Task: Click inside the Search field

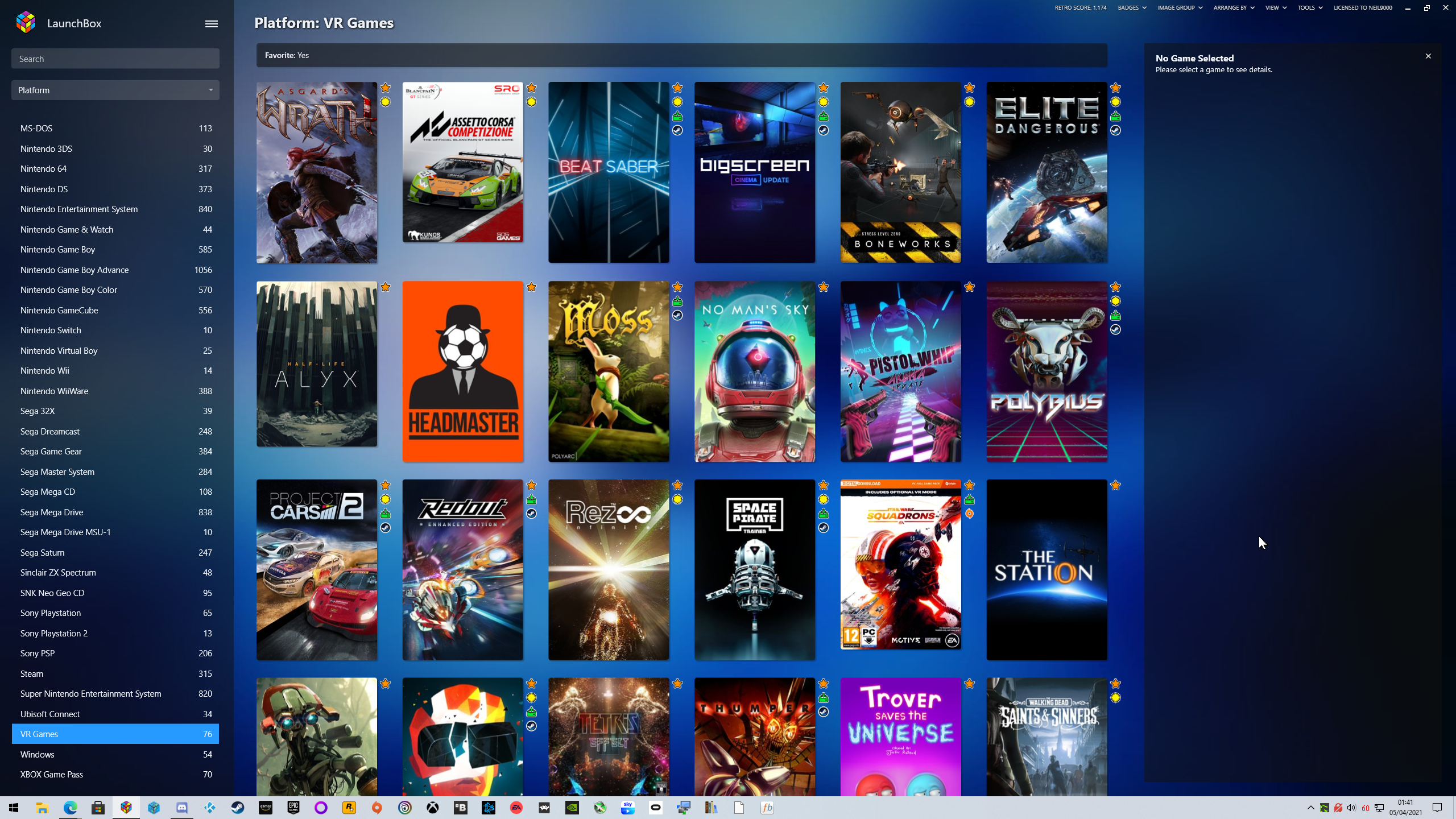Action: pos(115,59)
